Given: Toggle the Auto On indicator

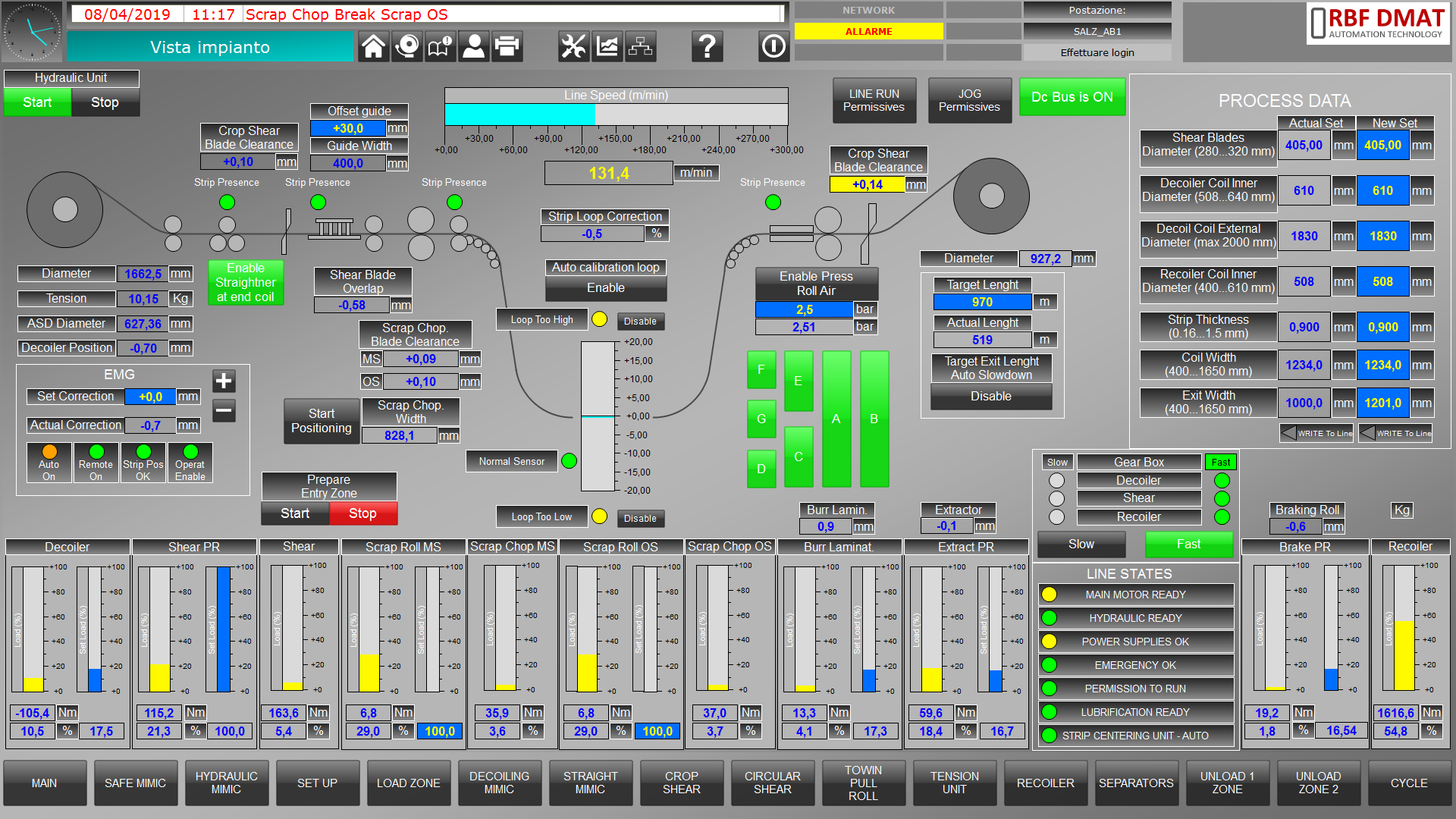Looking at the screenshot, I should 49,463.
